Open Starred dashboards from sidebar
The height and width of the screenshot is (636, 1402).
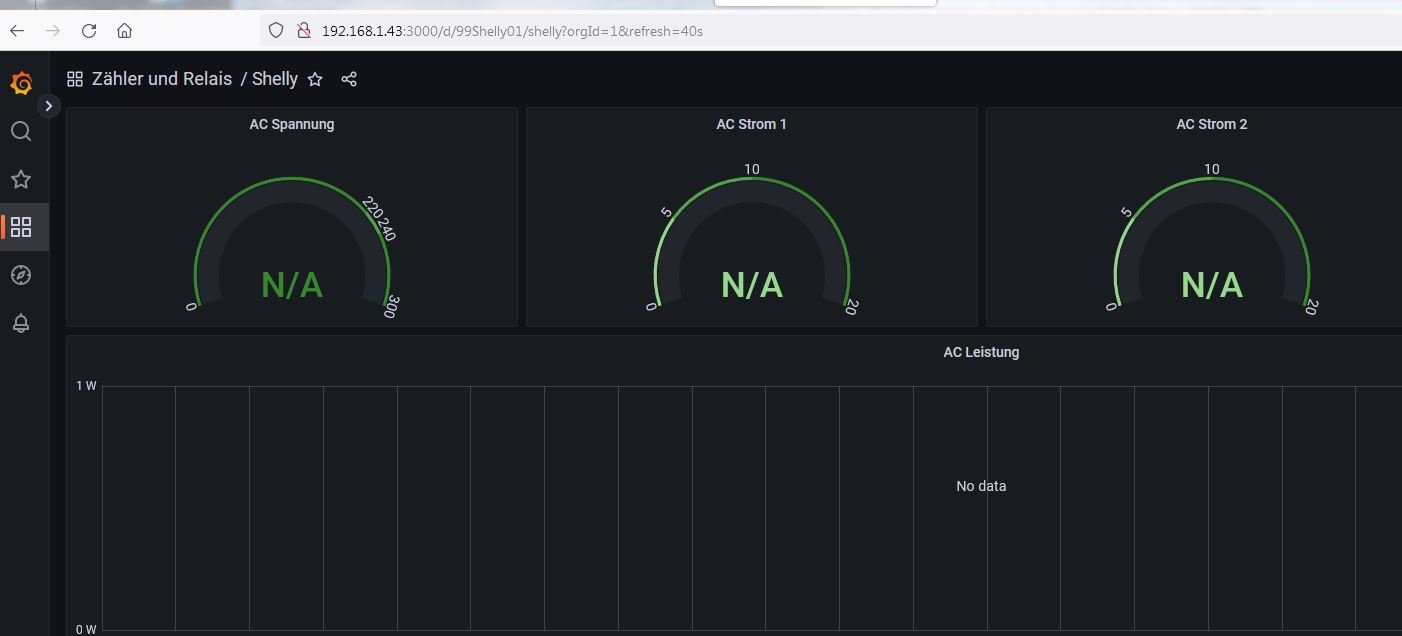coord(21,179)
